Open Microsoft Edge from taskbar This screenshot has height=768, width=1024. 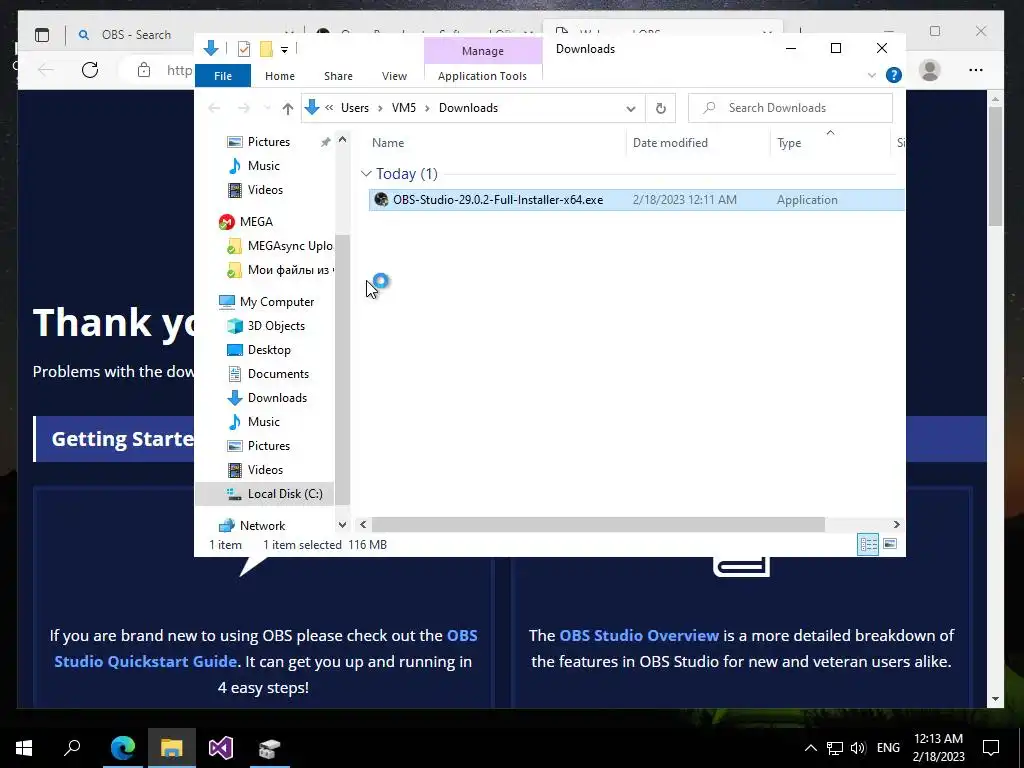[x=123, y=748]
